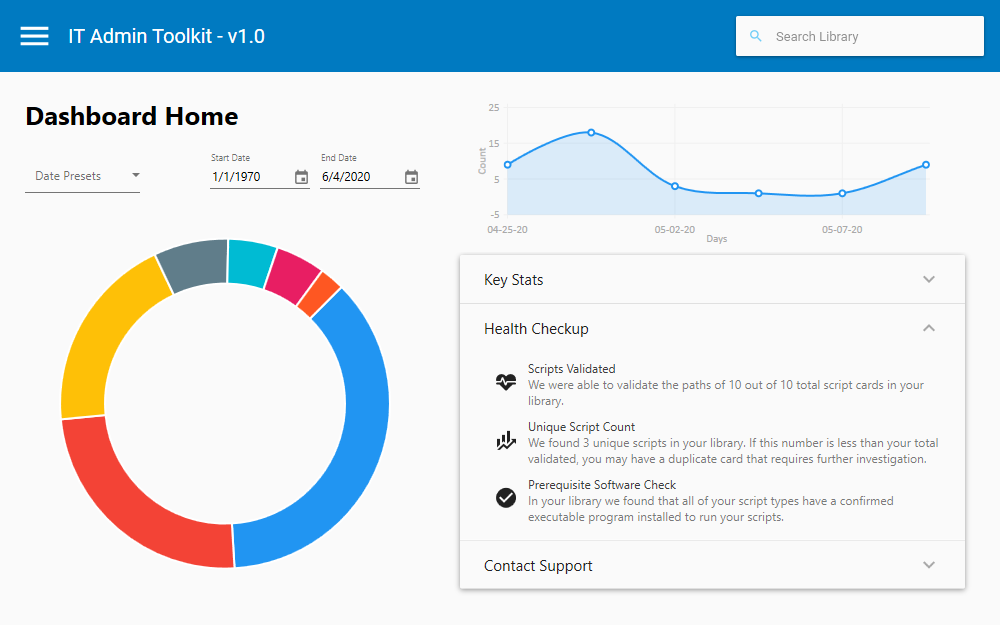The height and width of the screenshot is (625, 1000).
Task: Open the hamburger navigation menu
Action: click(x=34, y=35)
